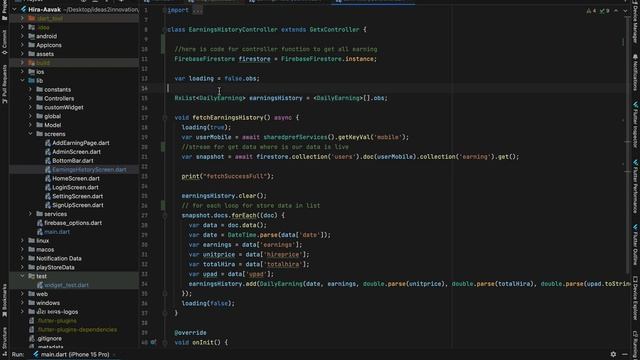
Task: Open the Flutter Outline side panel
Action: [635, 245]
